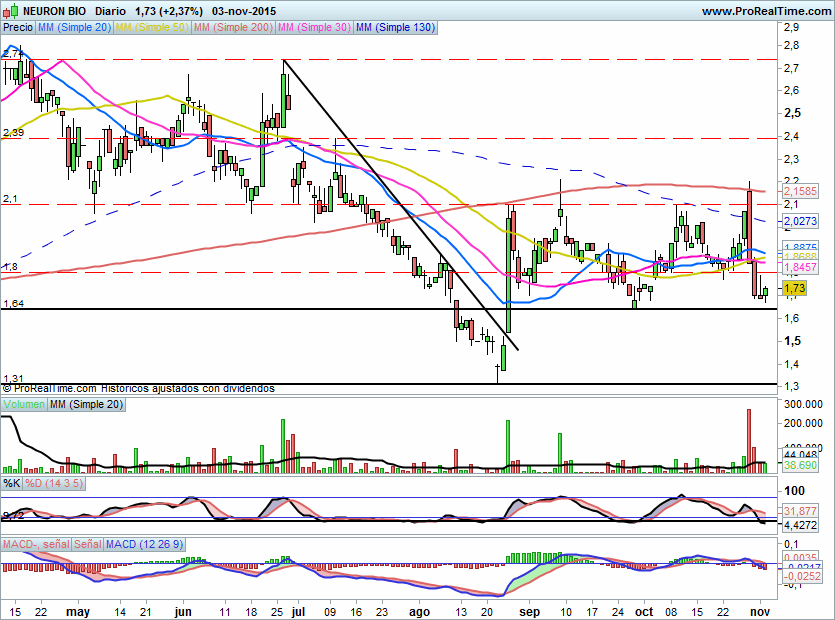Click the bold 2,5 price axis label

[792, 113]
